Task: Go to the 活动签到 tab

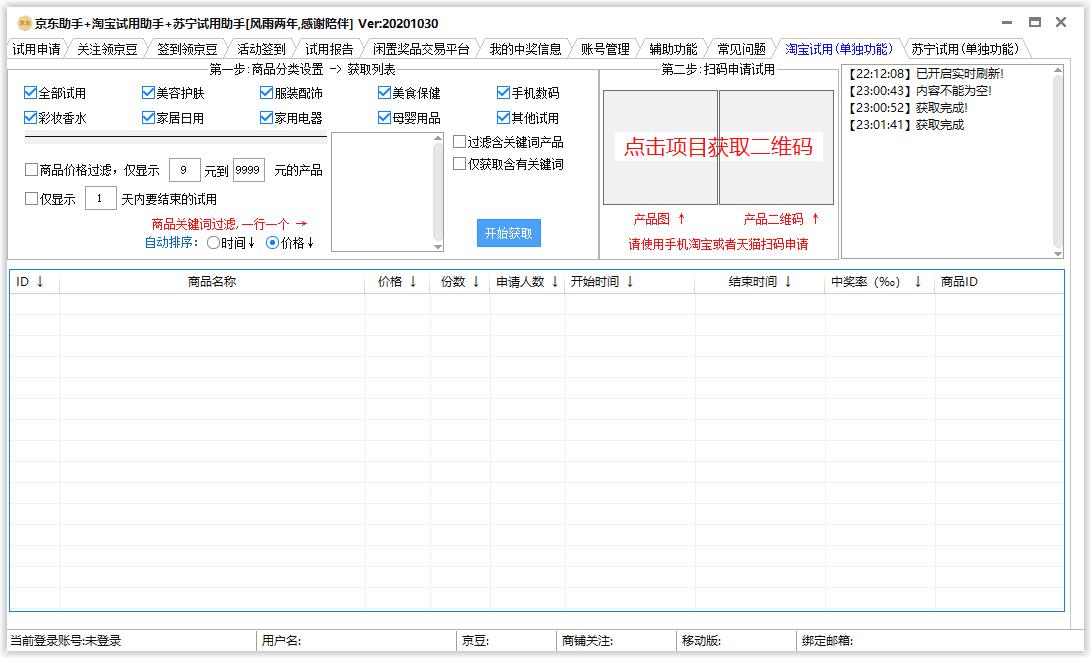Action: click(262, 49)
